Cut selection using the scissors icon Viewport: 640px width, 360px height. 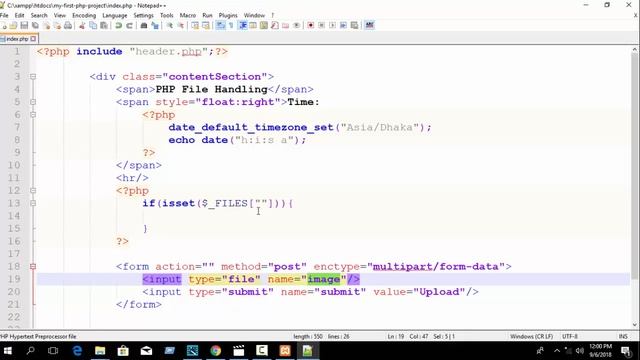82,25
